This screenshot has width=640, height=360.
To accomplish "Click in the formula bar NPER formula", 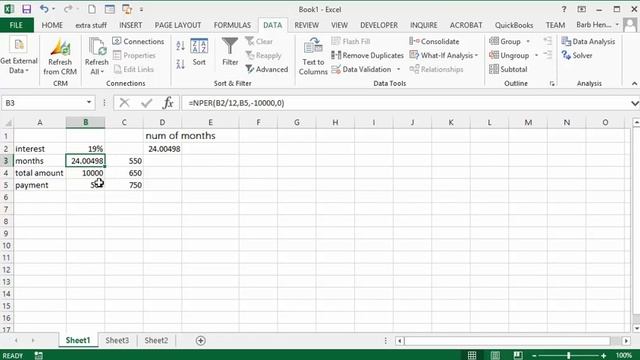I will (x=236, y=103).
